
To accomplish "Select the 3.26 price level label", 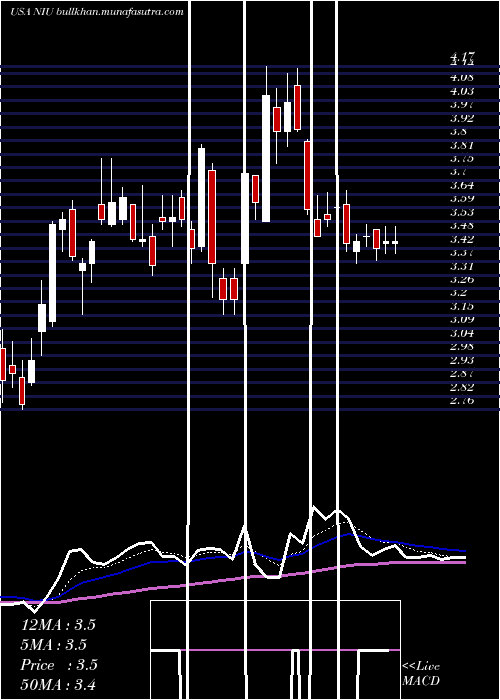I will pos(462,279).
